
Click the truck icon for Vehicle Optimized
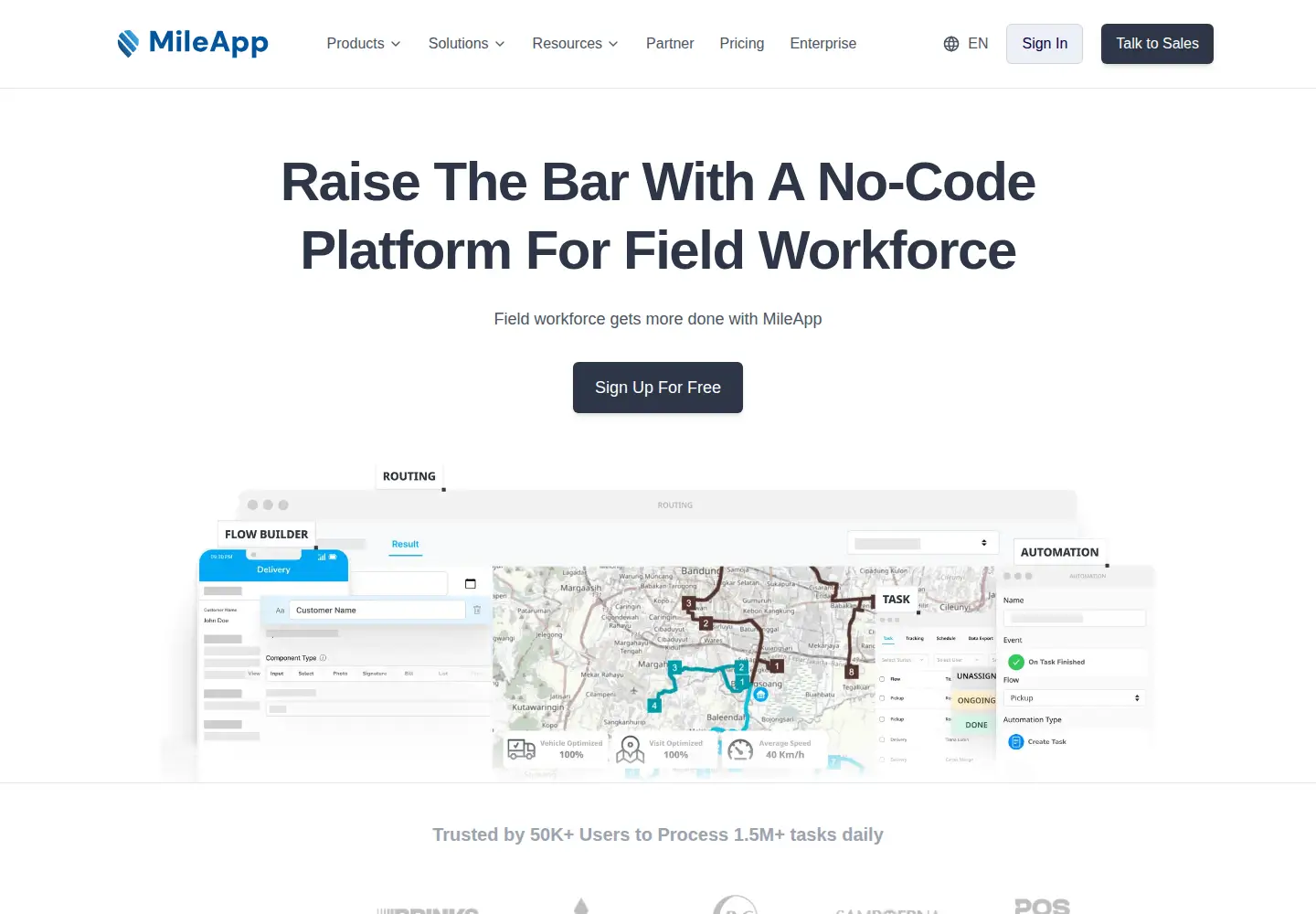pyautogui.click(x=521, y=749)
